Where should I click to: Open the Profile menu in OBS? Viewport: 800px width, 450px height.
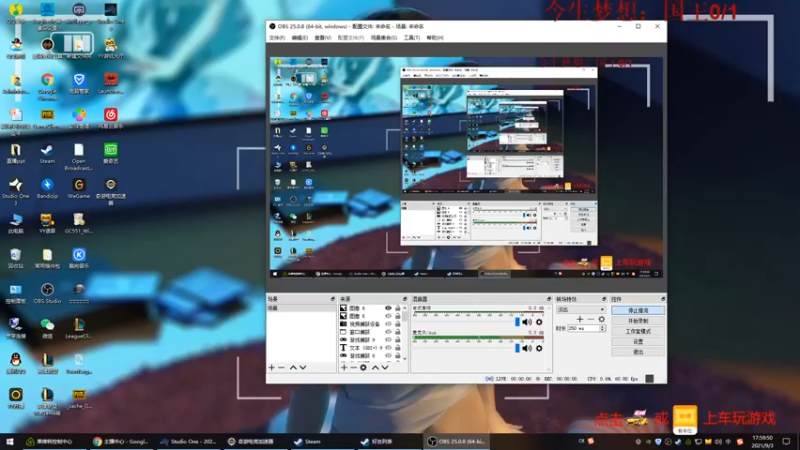coord(351,38)
